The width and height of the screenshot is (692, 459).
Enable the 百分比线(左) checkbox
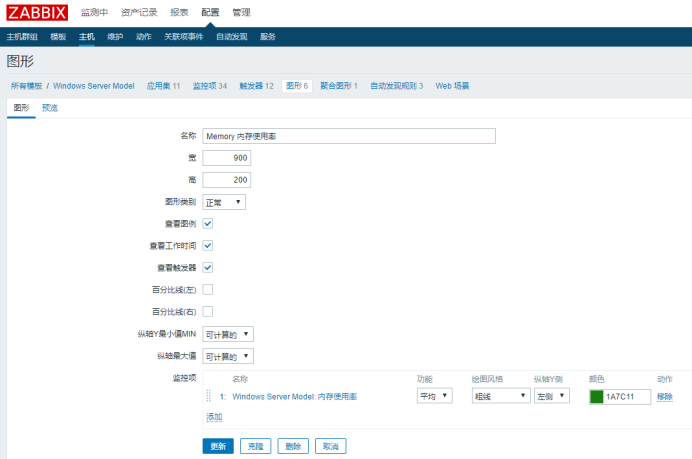(207, 290)
